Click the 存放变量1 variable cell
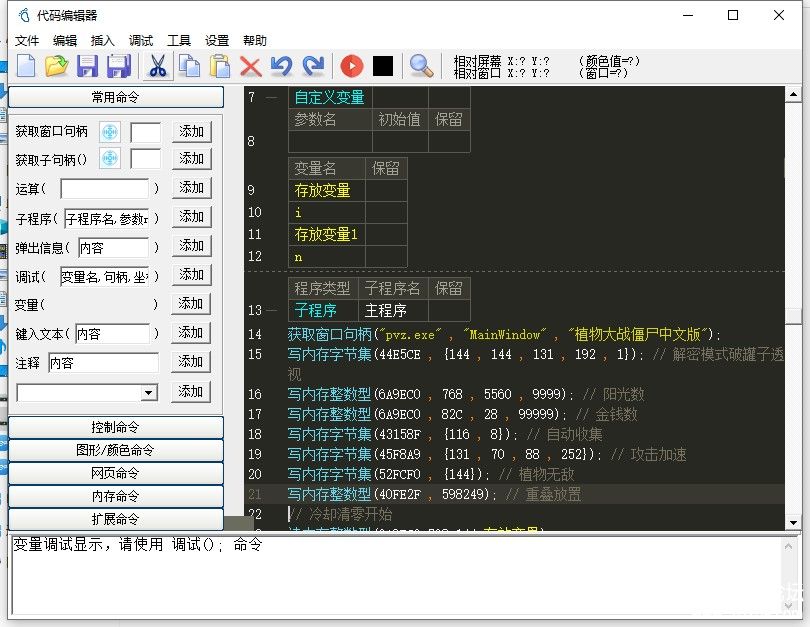810x627 pixels. pyautogui.click(x=326, y=234)
